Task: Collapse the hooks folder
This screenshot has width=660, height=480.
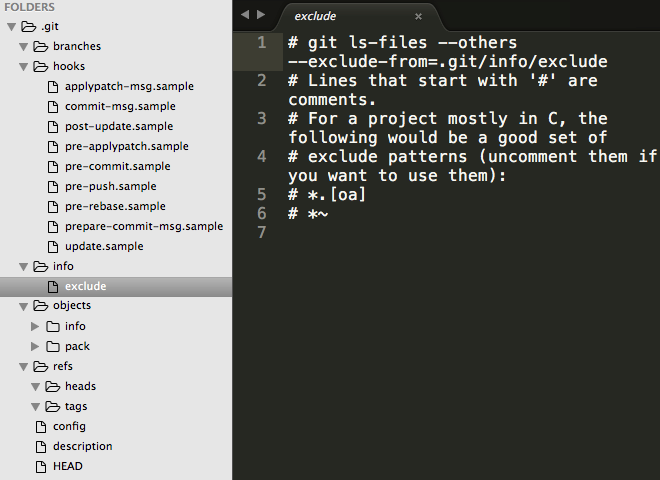Action: point(24,67)
